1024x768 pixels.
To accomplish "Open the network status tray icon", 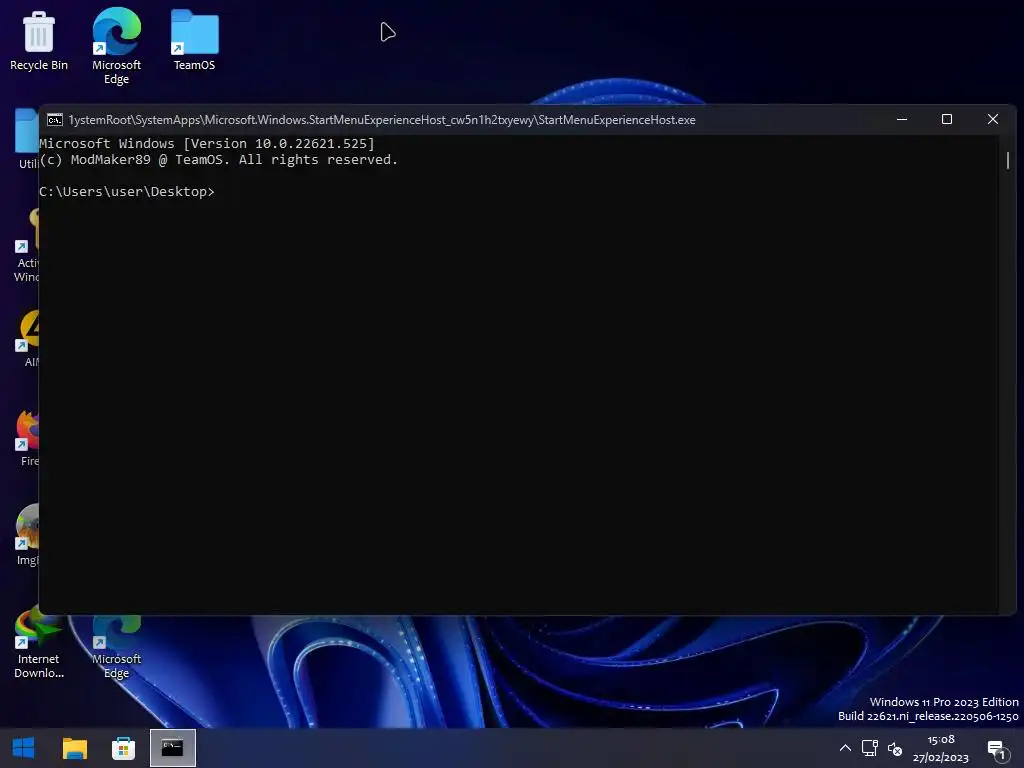I will pyautogui.click(x=870, y=748).
